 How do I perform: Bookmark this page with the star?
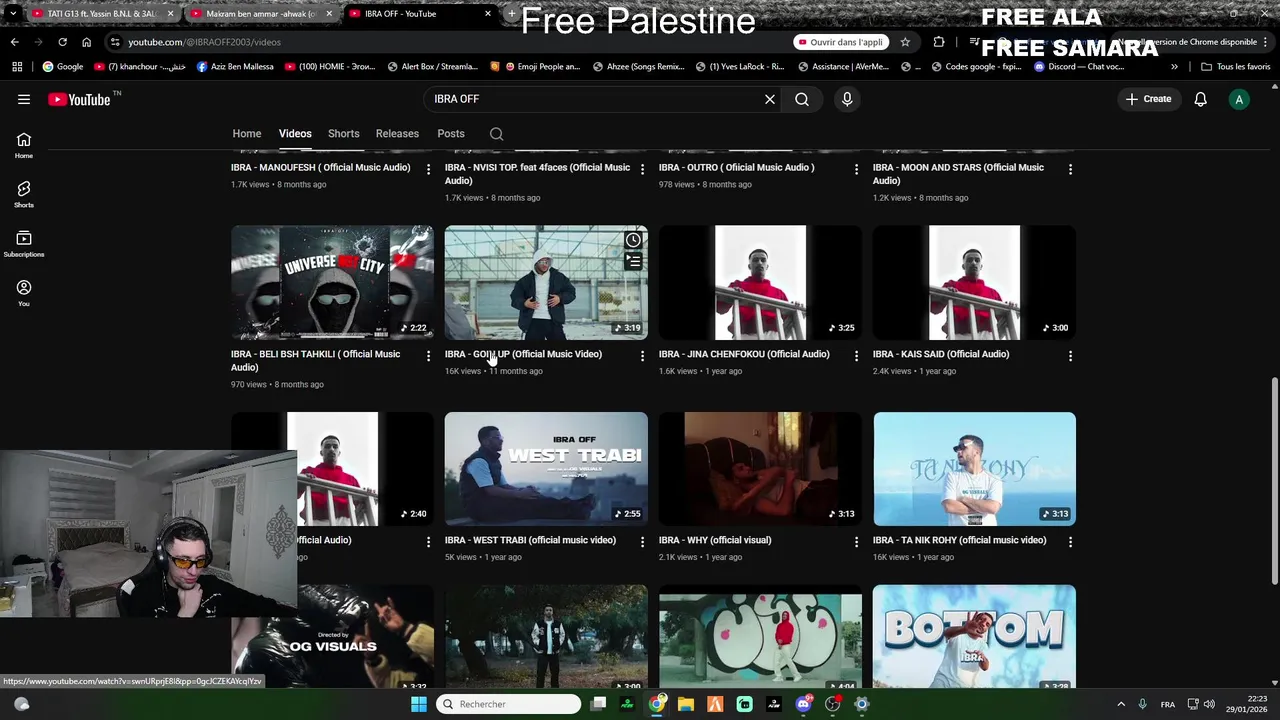(x=905, y=42)
